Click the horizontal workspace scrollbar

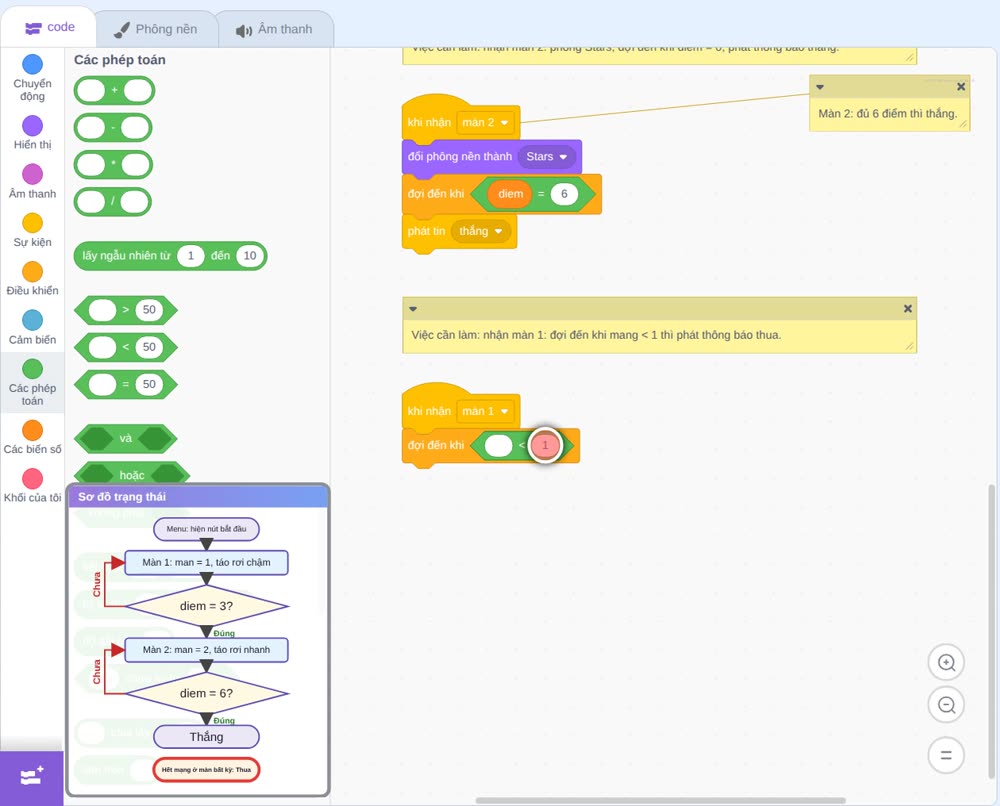point(660,800)
